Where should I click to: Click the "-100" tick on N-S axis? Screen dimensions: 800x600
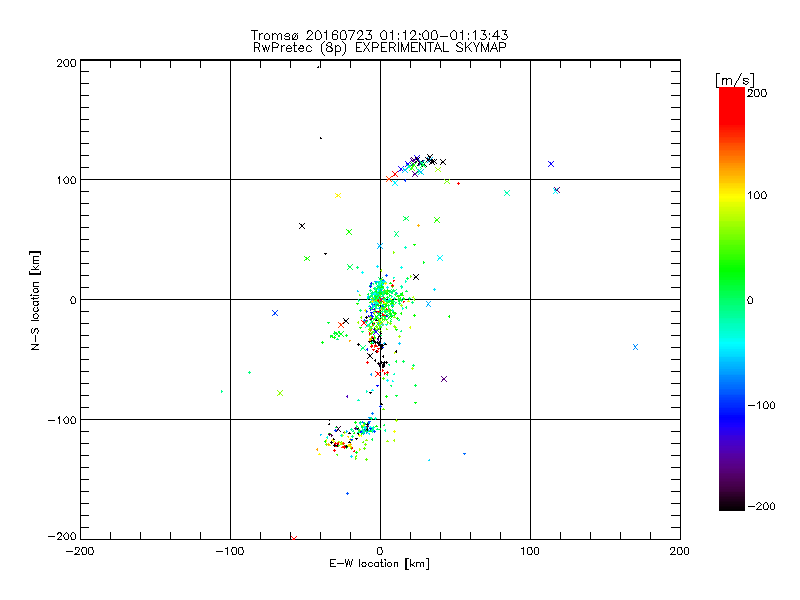click(62, 420)
